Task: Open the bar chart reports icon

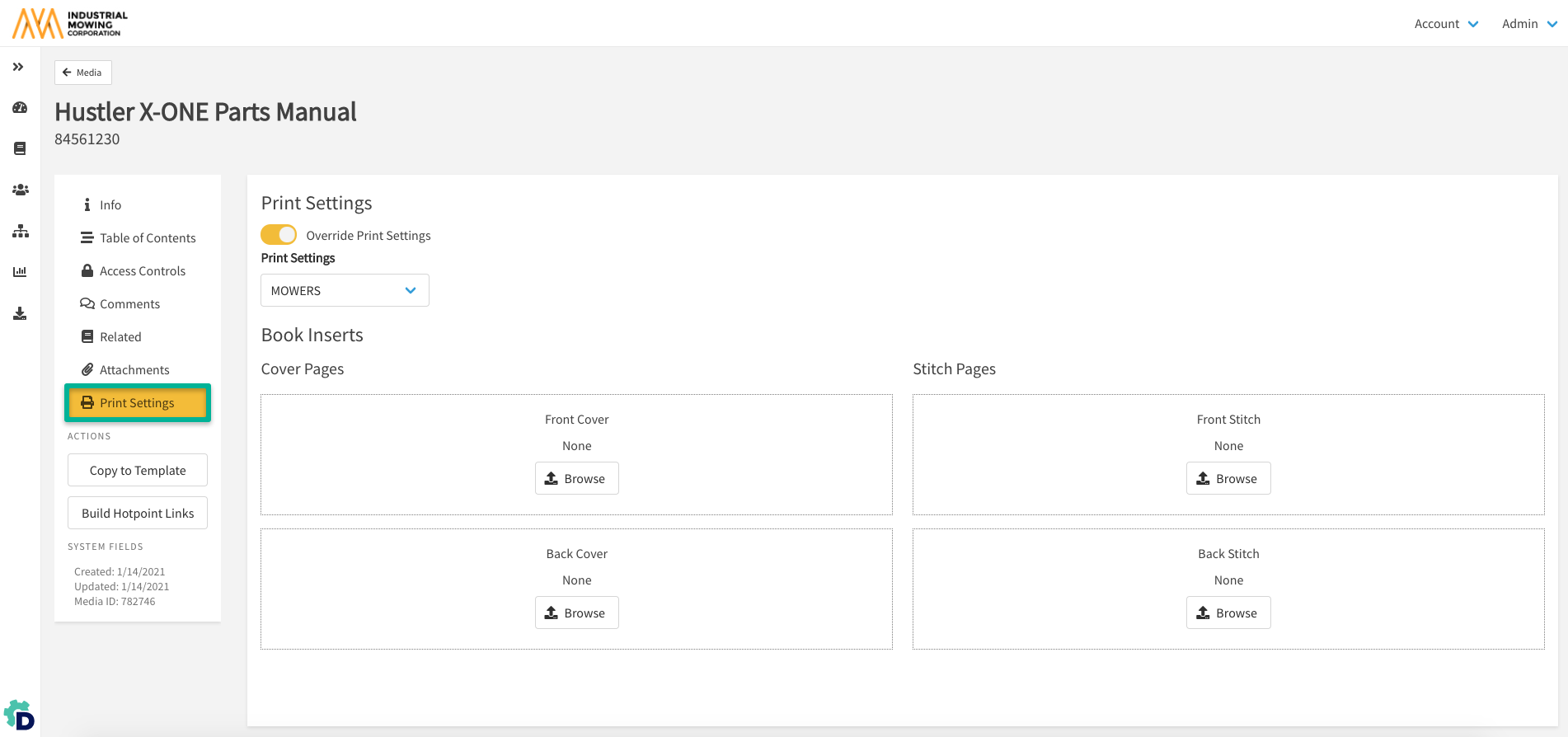Action: pos(20,272)
